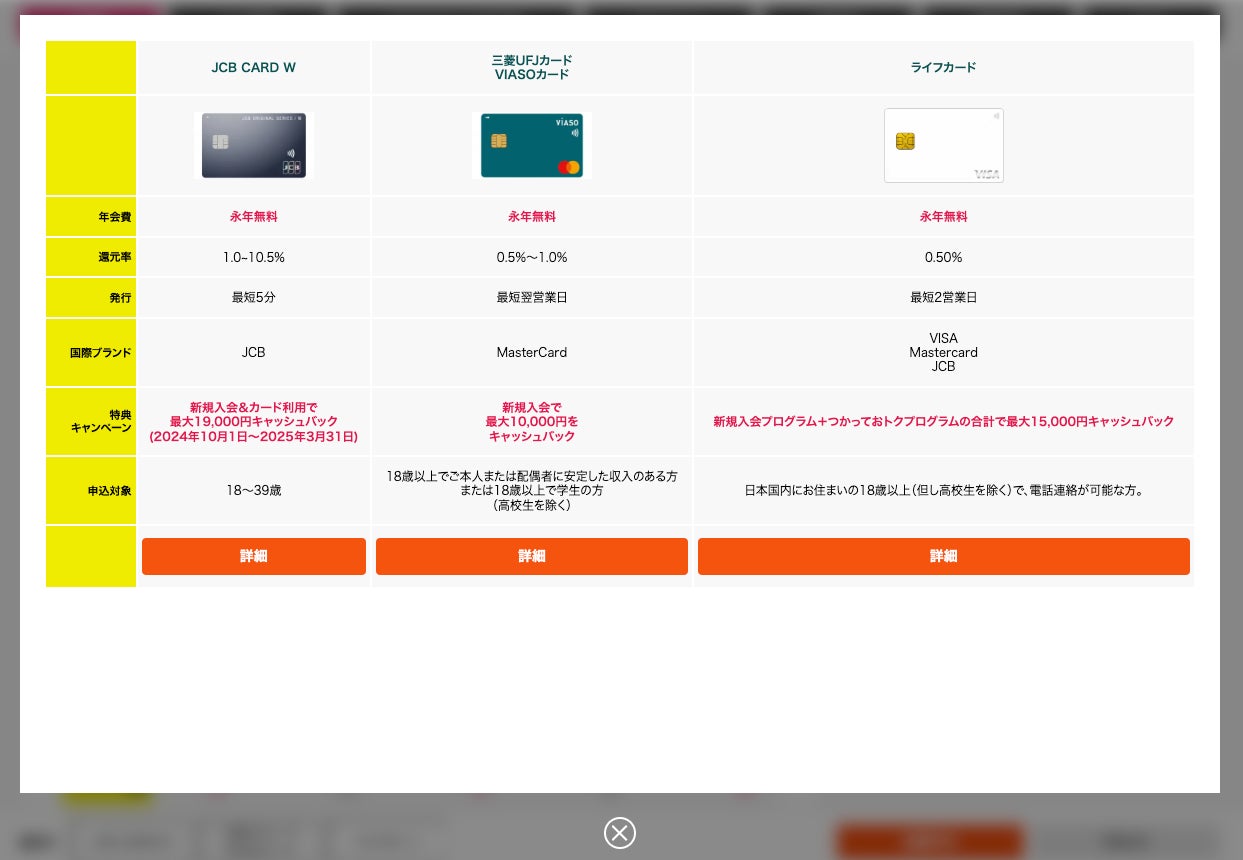Viewport: 1243px width, 860px height.
Task: Click the JCB brand cell for JCB CARD W
Action: point(254,353)
